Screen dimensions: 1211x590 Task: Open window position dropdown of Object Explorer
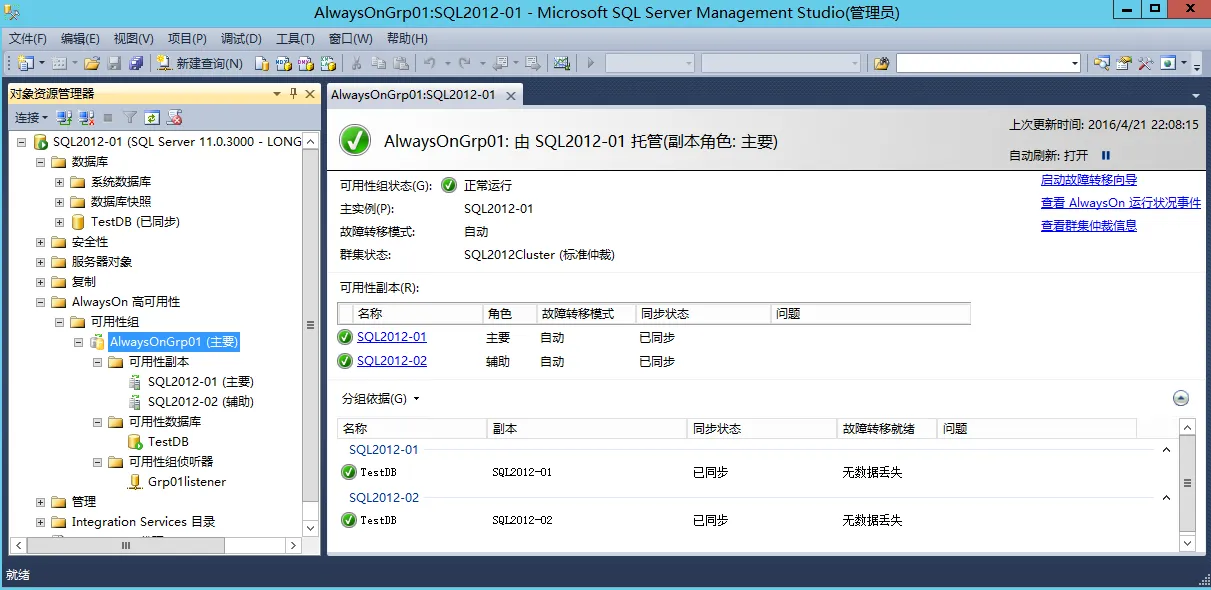click(x=277, y=93)
